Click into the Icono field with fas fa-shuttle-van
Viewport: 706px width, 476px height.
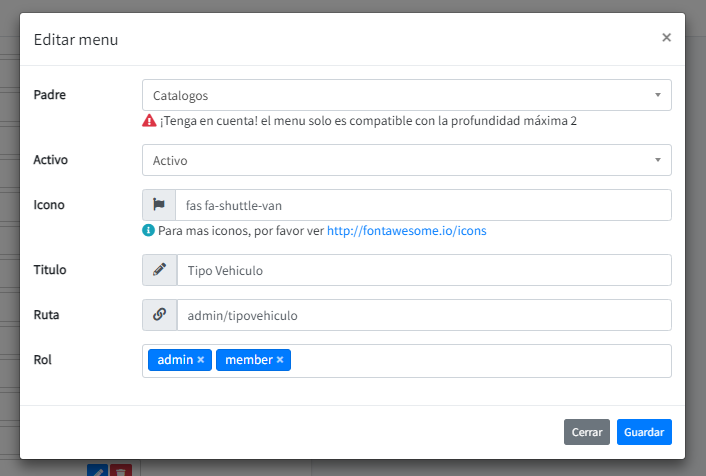(422, 205)
